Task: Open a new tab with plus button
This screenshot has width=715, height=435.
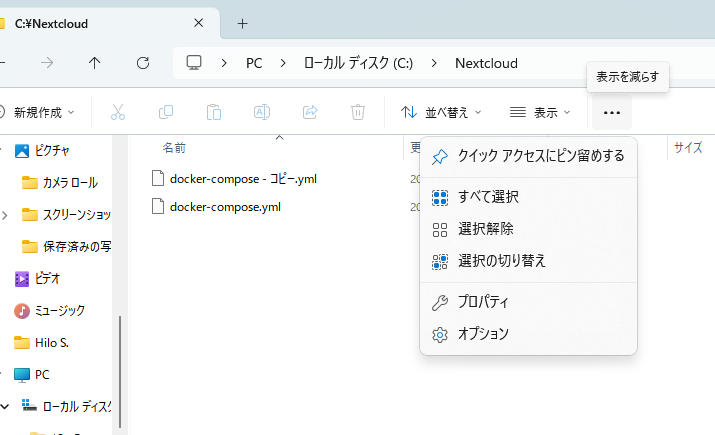Action: coord(242,22)
